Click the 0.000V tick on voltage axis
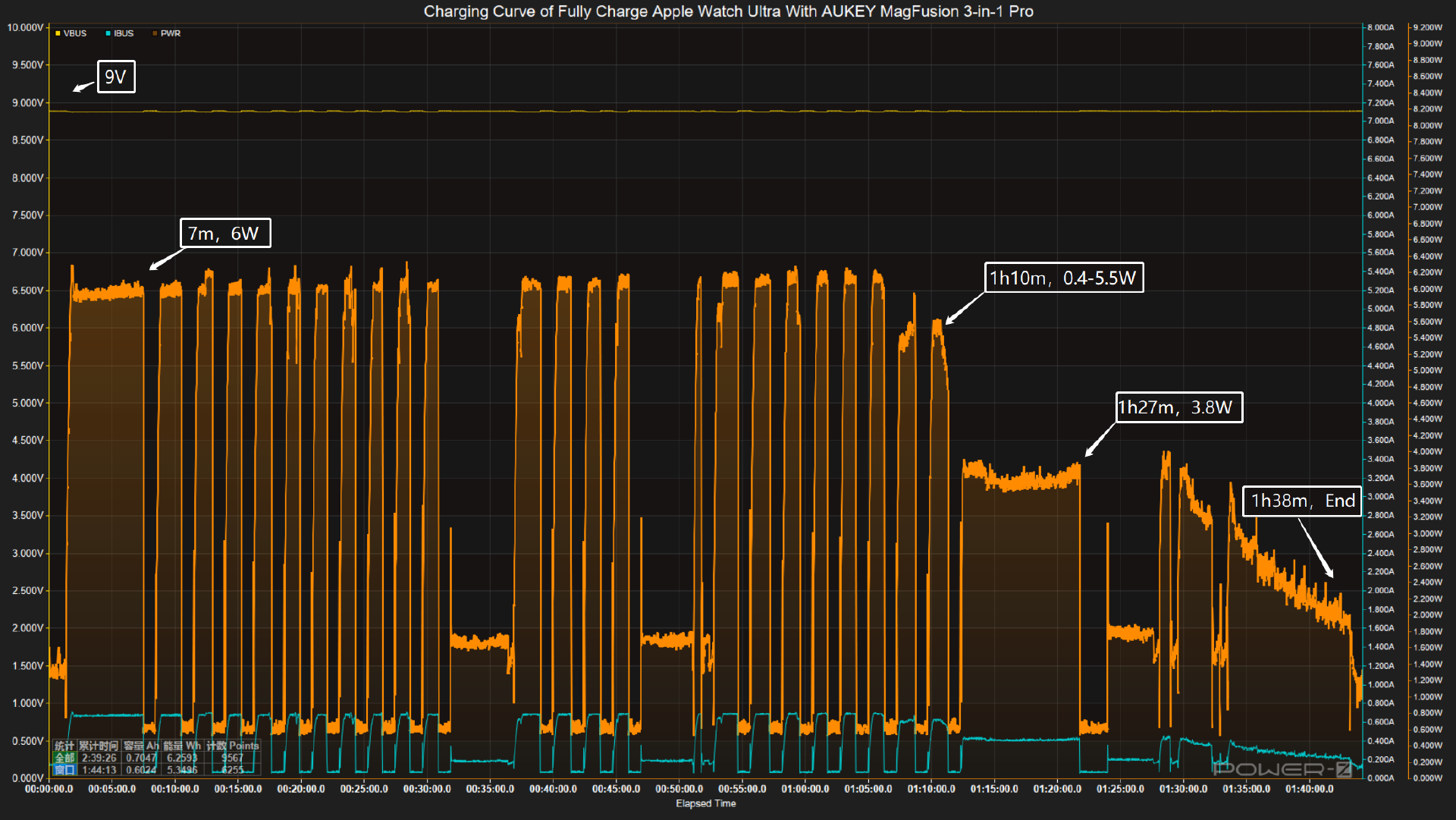1456x820 pixels. (x=27, y=778)
